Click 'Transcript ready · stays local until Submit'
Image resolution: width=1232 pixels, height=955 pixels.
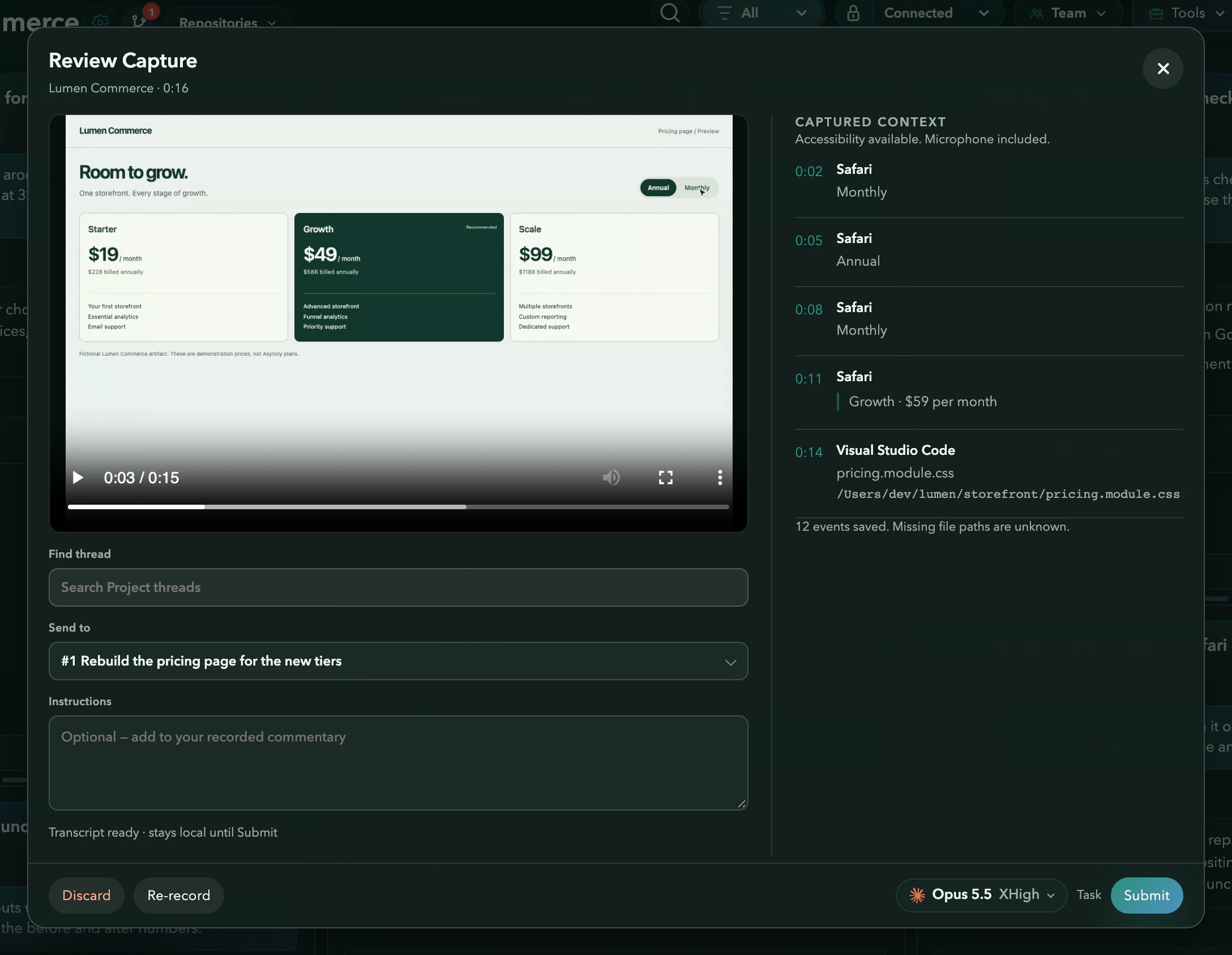(163, 832)
